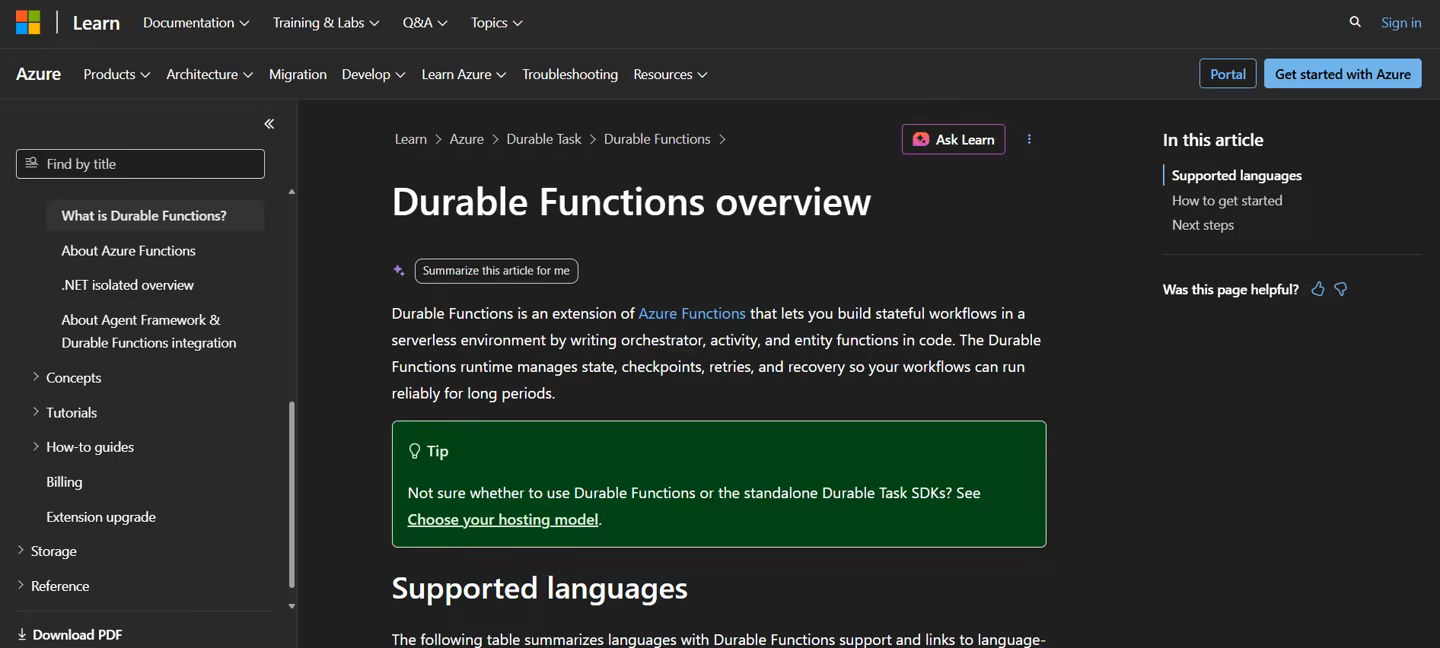The width and height of the screenshot is (1440, 648).
Task: Open the Resources dropdown
Action: pos(670,74)
